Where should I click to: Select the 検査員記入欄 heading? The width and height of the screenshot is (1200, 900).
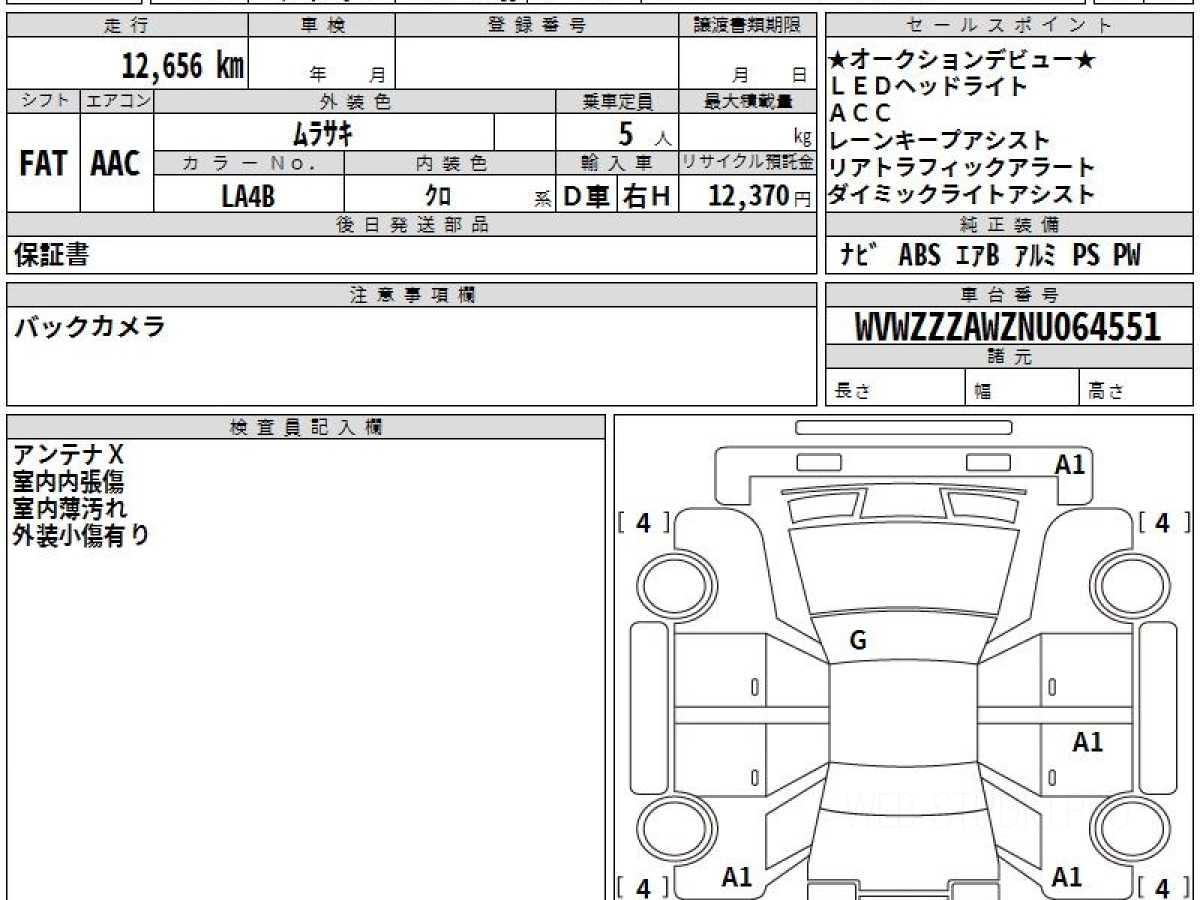pos(306,427)
